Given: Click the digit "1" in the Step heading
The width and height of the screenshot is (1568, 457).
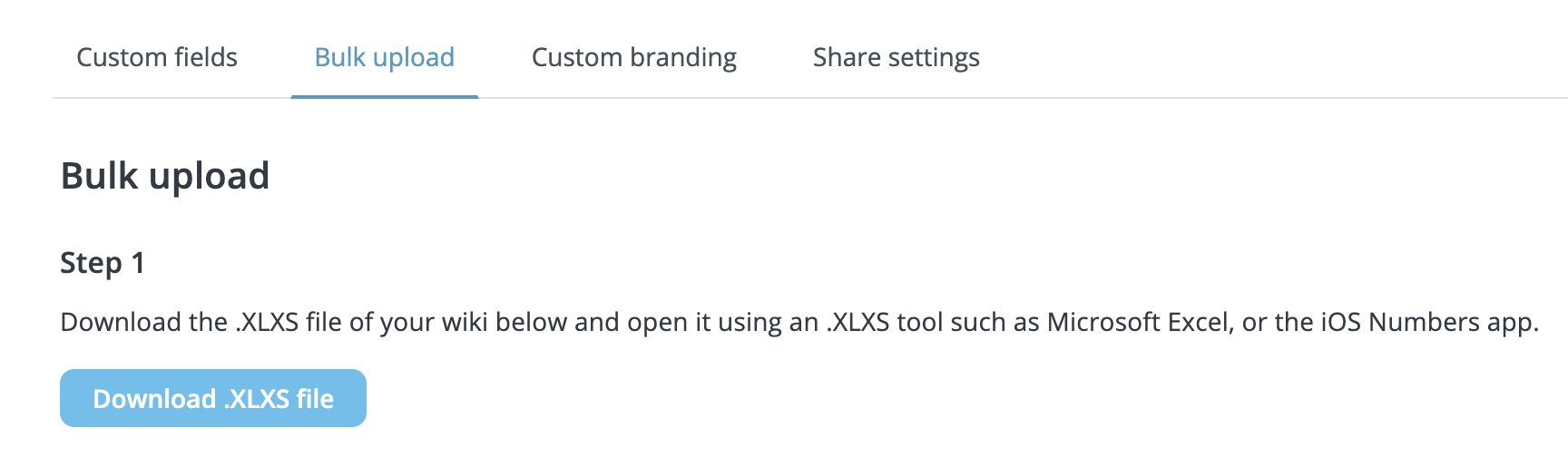Looking at the screenshot, I should [138, 263].
